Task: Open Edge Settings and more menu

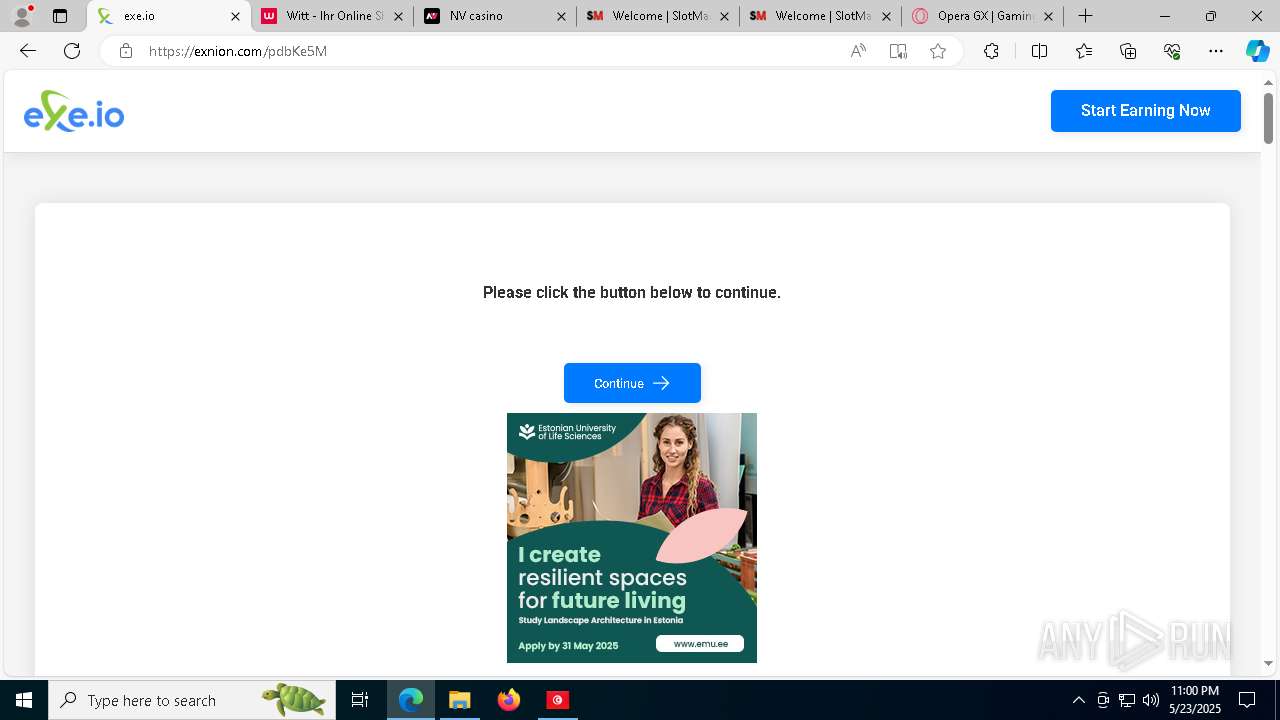Action: coord(1216,51)
